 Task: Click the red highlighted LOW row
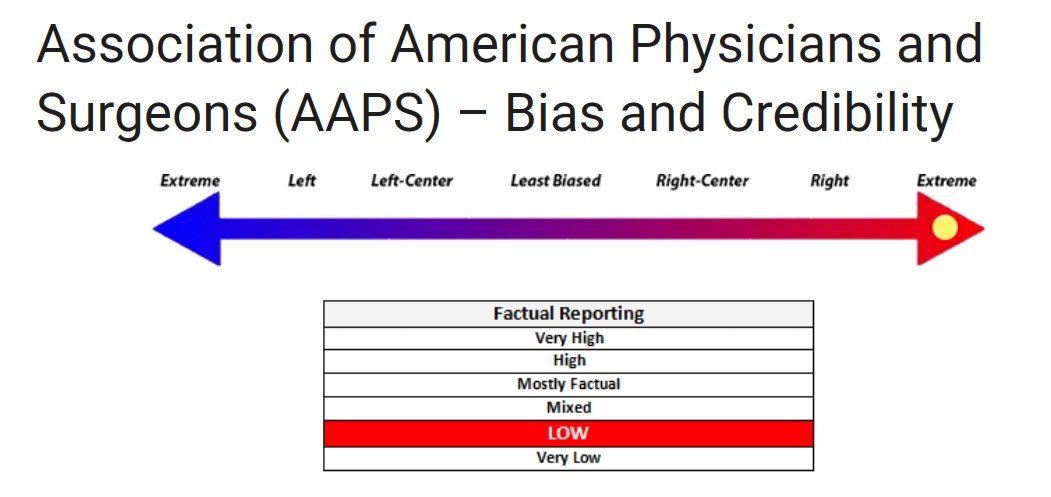pyautogui.click(x=568, y=433)
